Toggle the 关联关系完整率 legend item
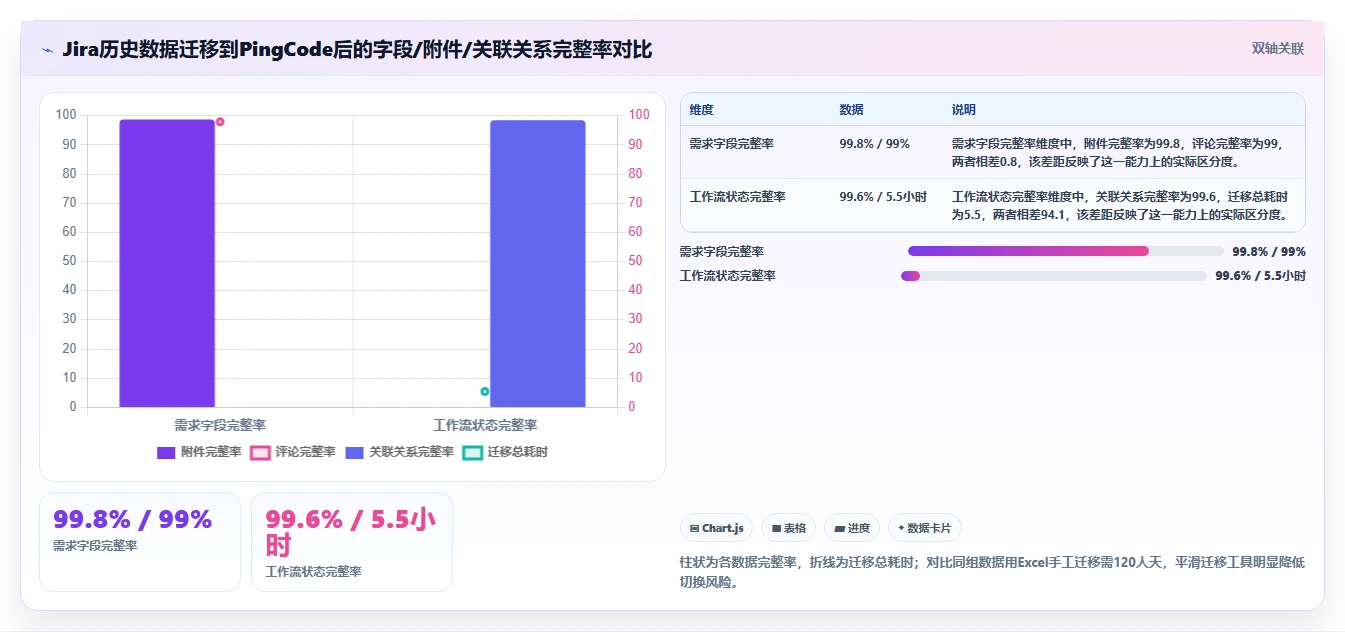 click(x=399, y=452)
